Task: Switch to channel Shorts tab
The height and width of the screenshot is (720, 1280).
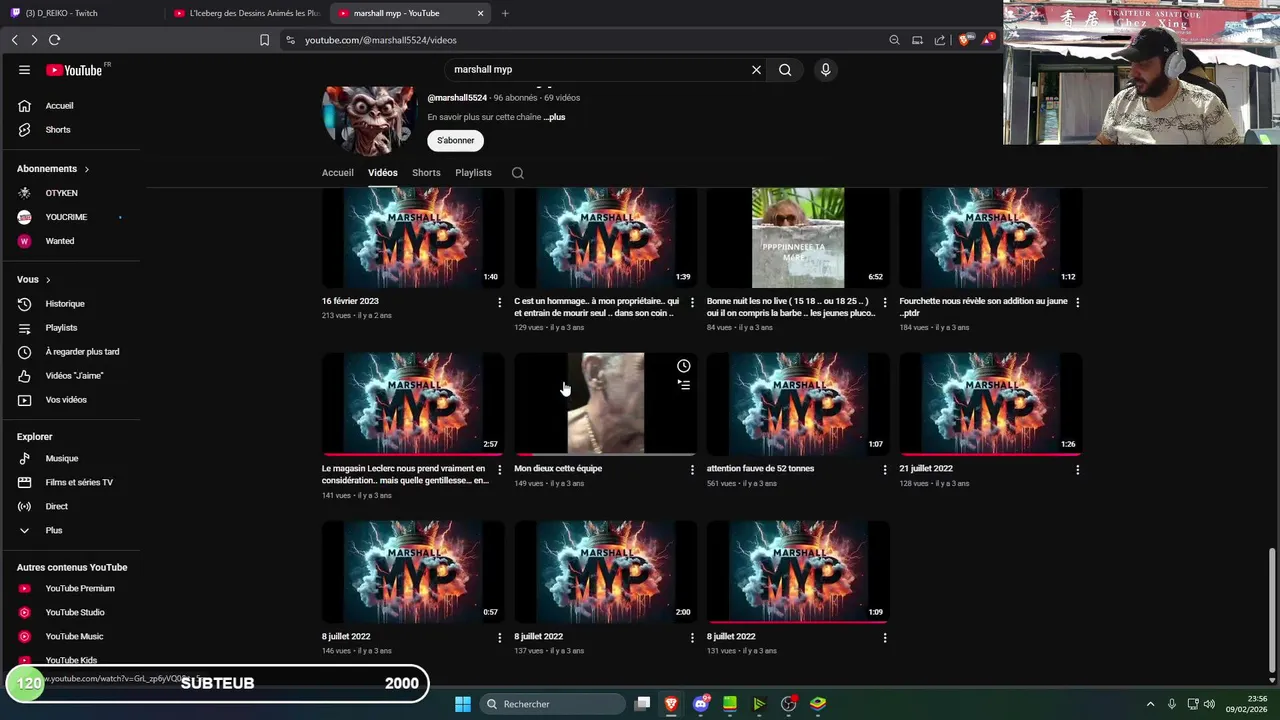Action: (426, 173)
